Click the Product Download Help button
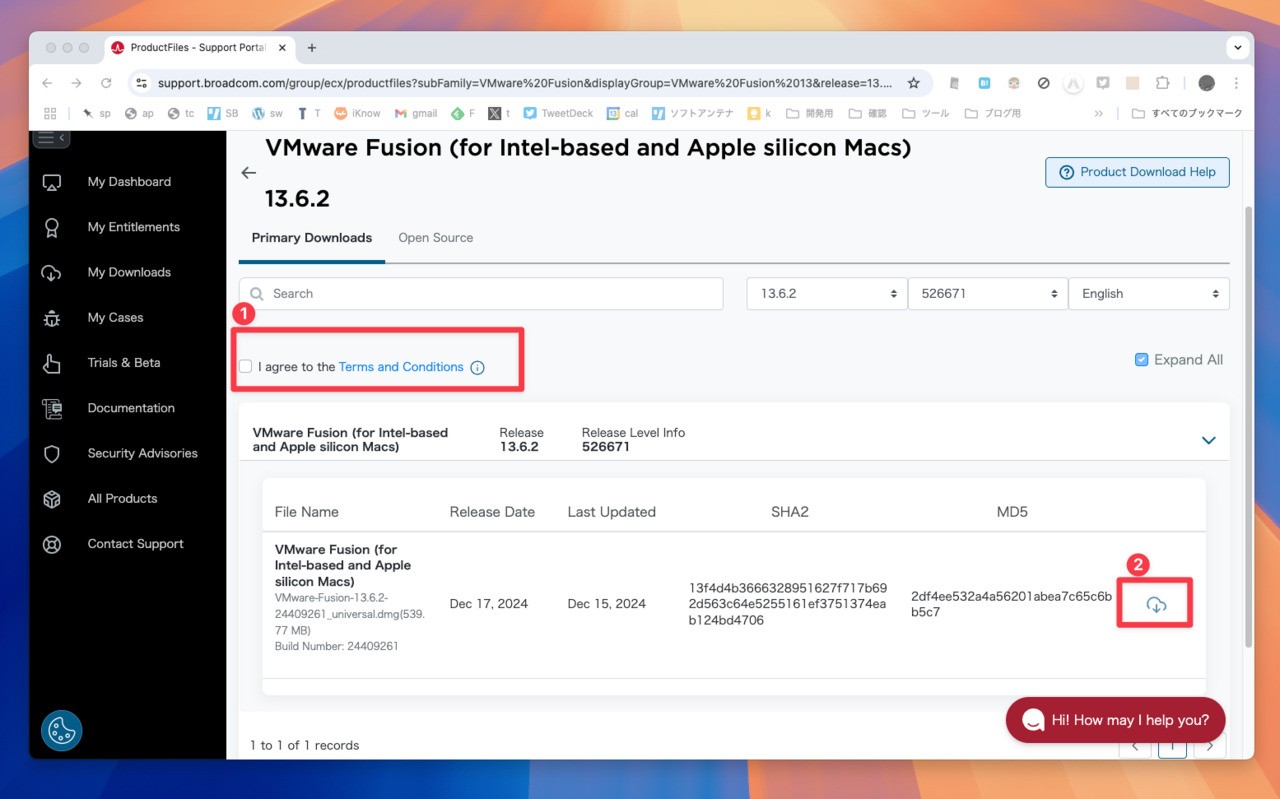 (x=1137, y=172)
